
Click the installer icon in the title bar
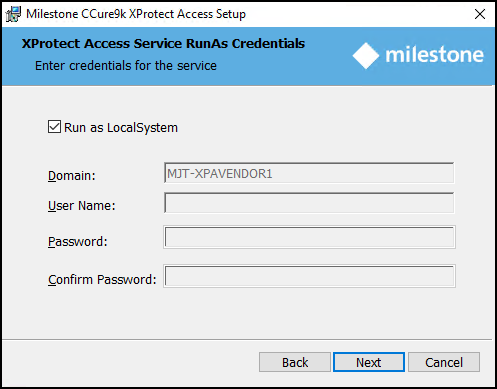point(13,14)
